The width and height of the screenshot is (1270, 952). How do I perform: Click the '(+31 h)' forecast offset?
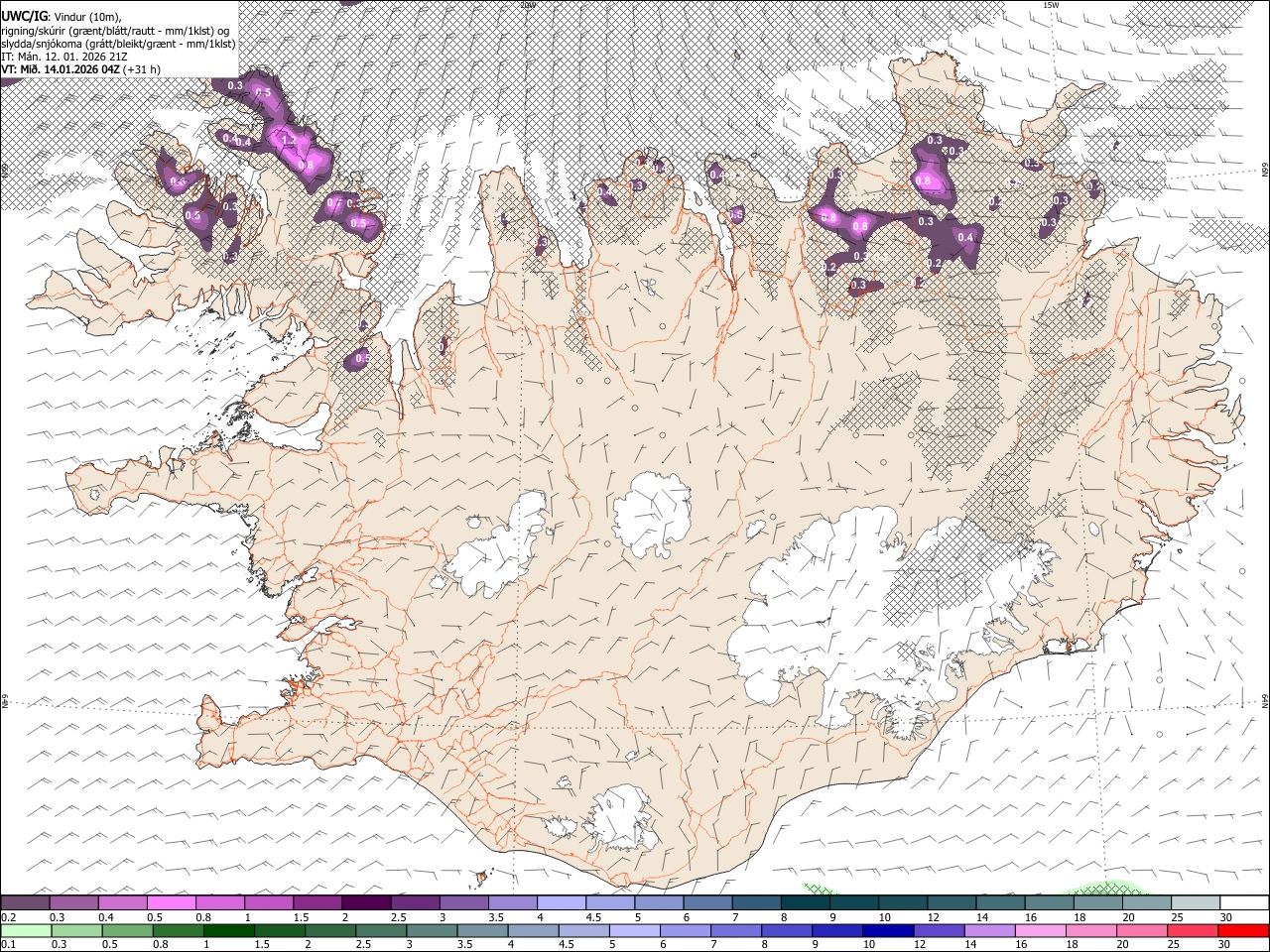142,69
